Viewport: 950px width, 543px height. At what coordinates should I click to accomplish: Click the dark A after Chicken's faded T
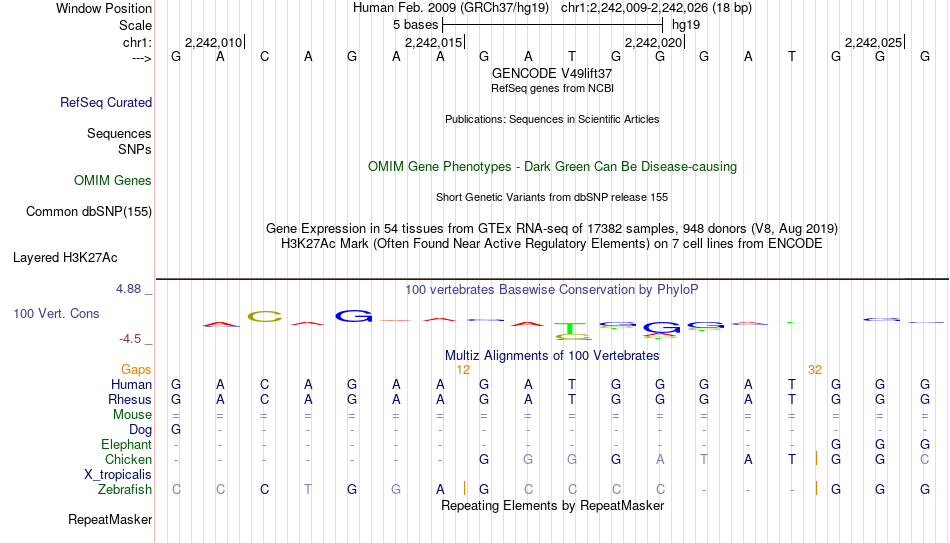pos(748,459)
